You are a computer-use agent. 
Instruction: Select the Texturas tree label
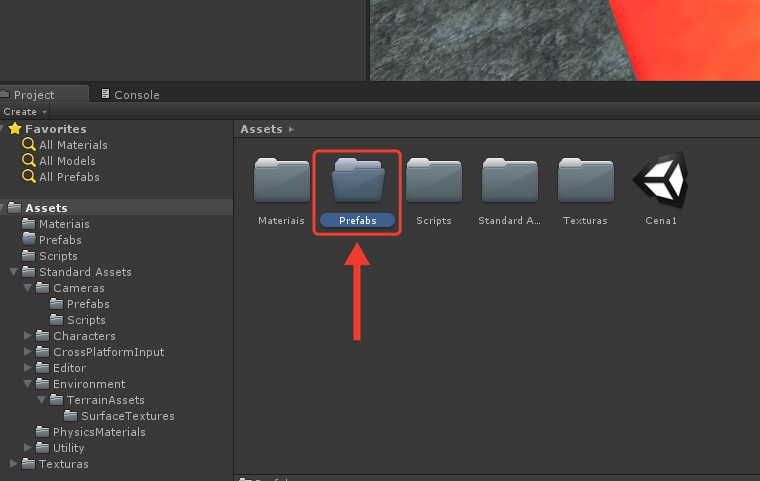tap(64, 464)
